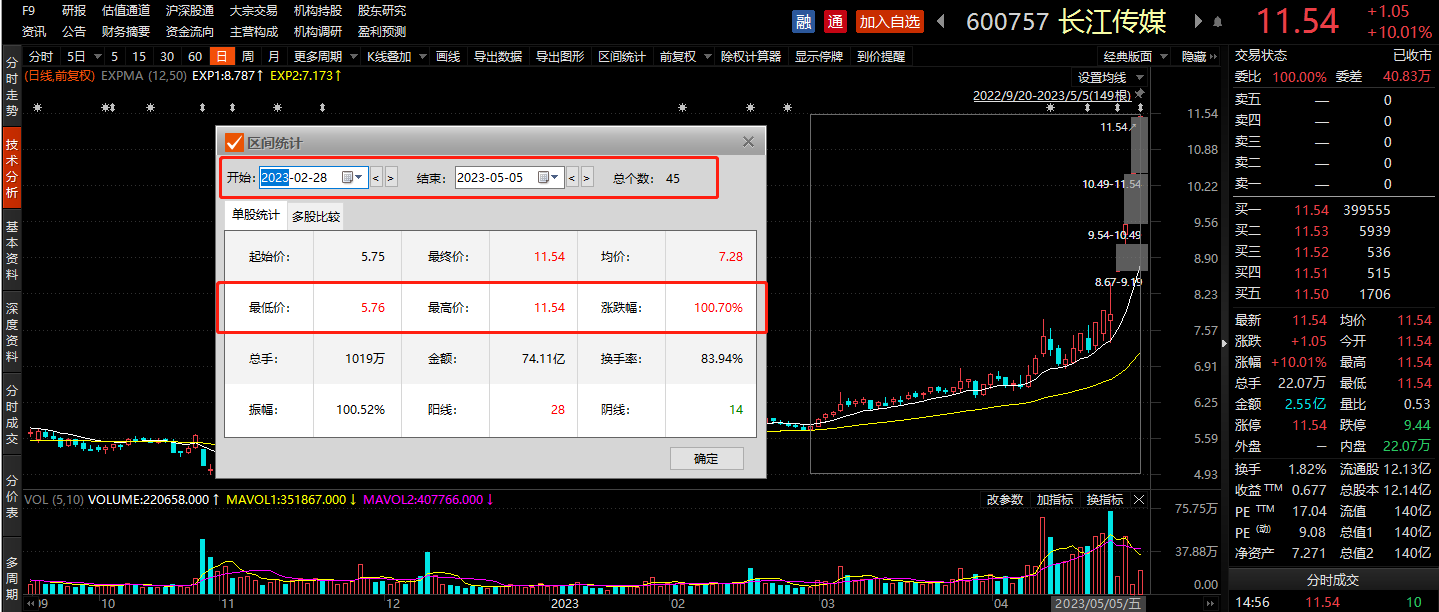Viewport: 1439px width, 612px height.
Task: Step start date backward with < button
Action: point(376,177)
